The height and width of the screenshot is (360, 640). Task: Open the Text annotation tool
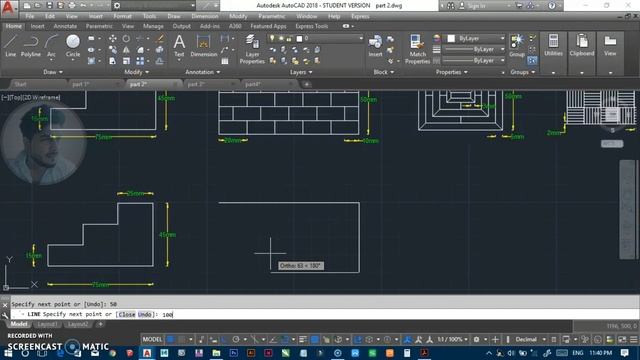click(x=179, y=46)
